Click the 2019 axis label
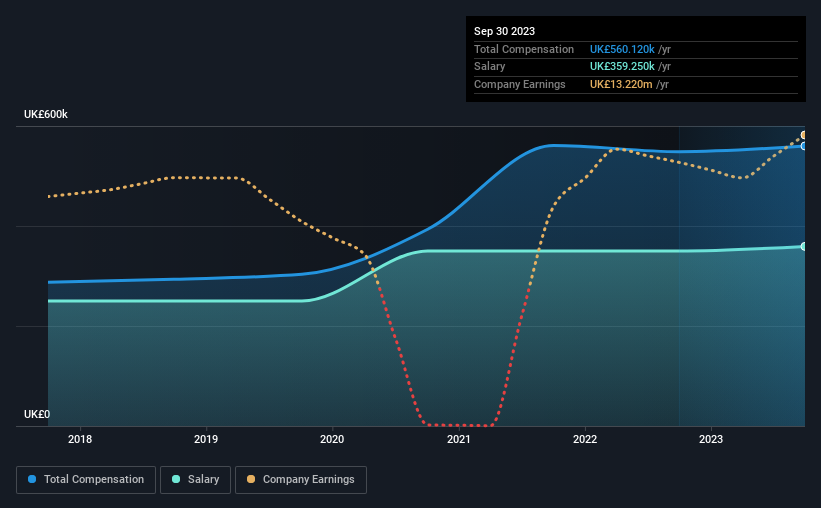This screenshot has width=821, height=508. click(206, 439)
